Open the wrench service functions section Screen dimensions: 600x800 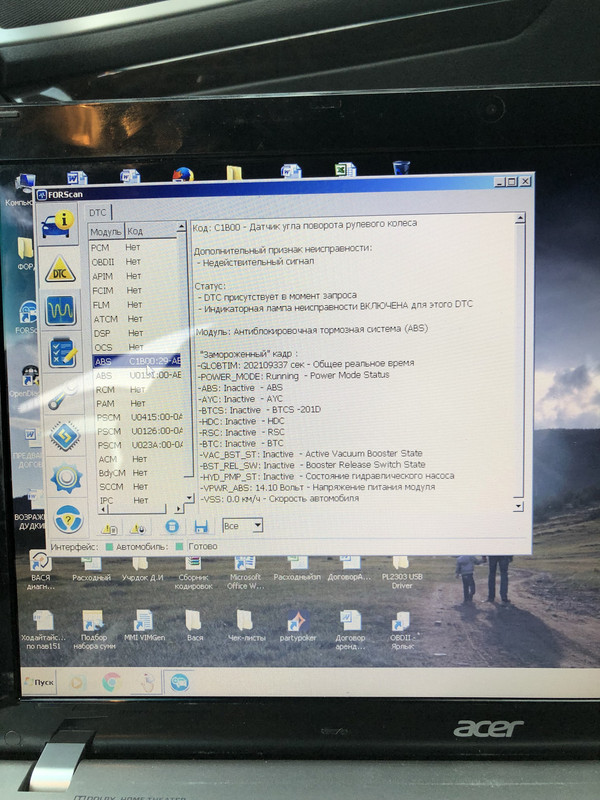click(x=63, y=395)
